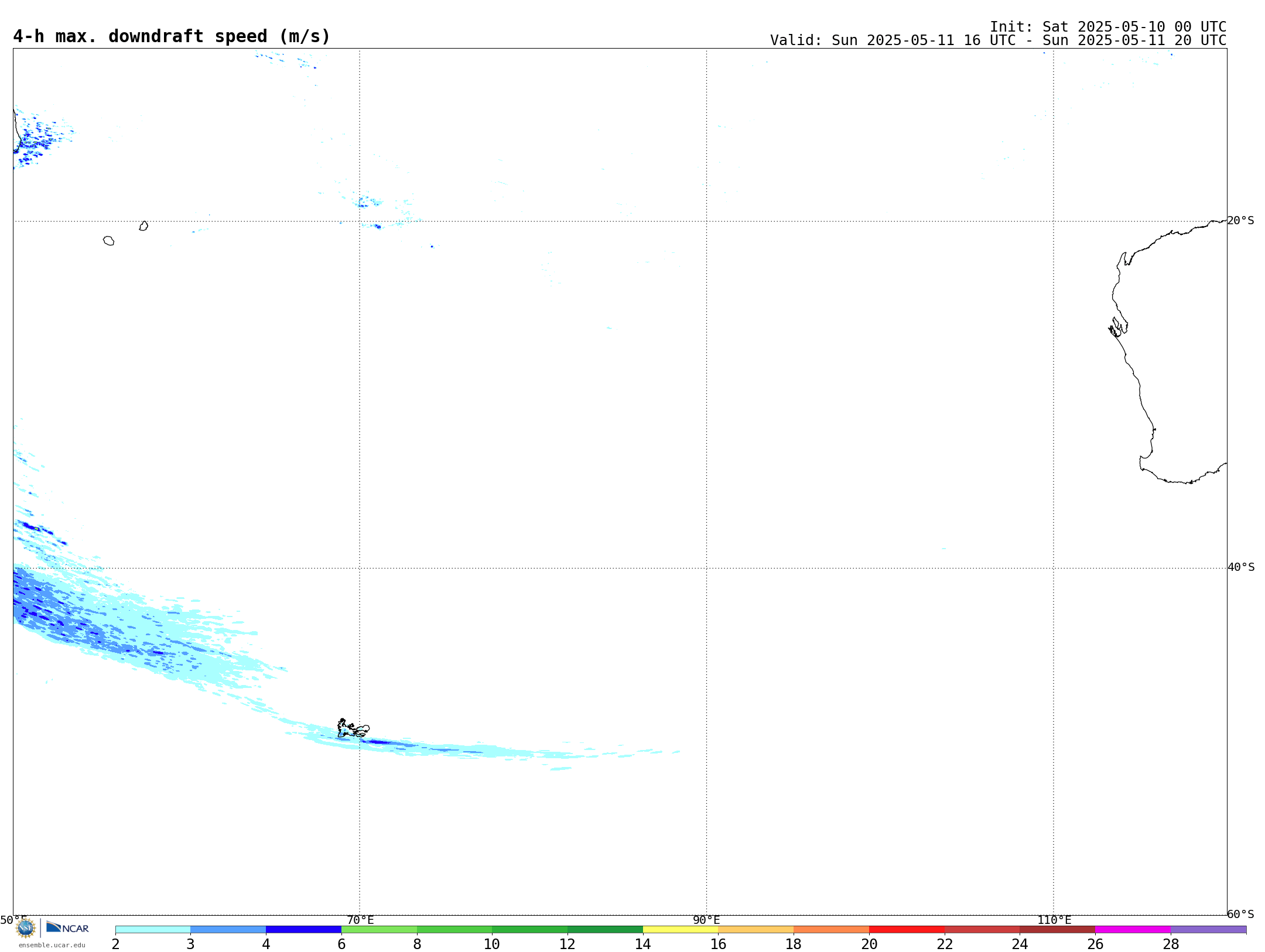Click the plot title '4-h max. downdraft speed (m/s)'

pos(172,36)
